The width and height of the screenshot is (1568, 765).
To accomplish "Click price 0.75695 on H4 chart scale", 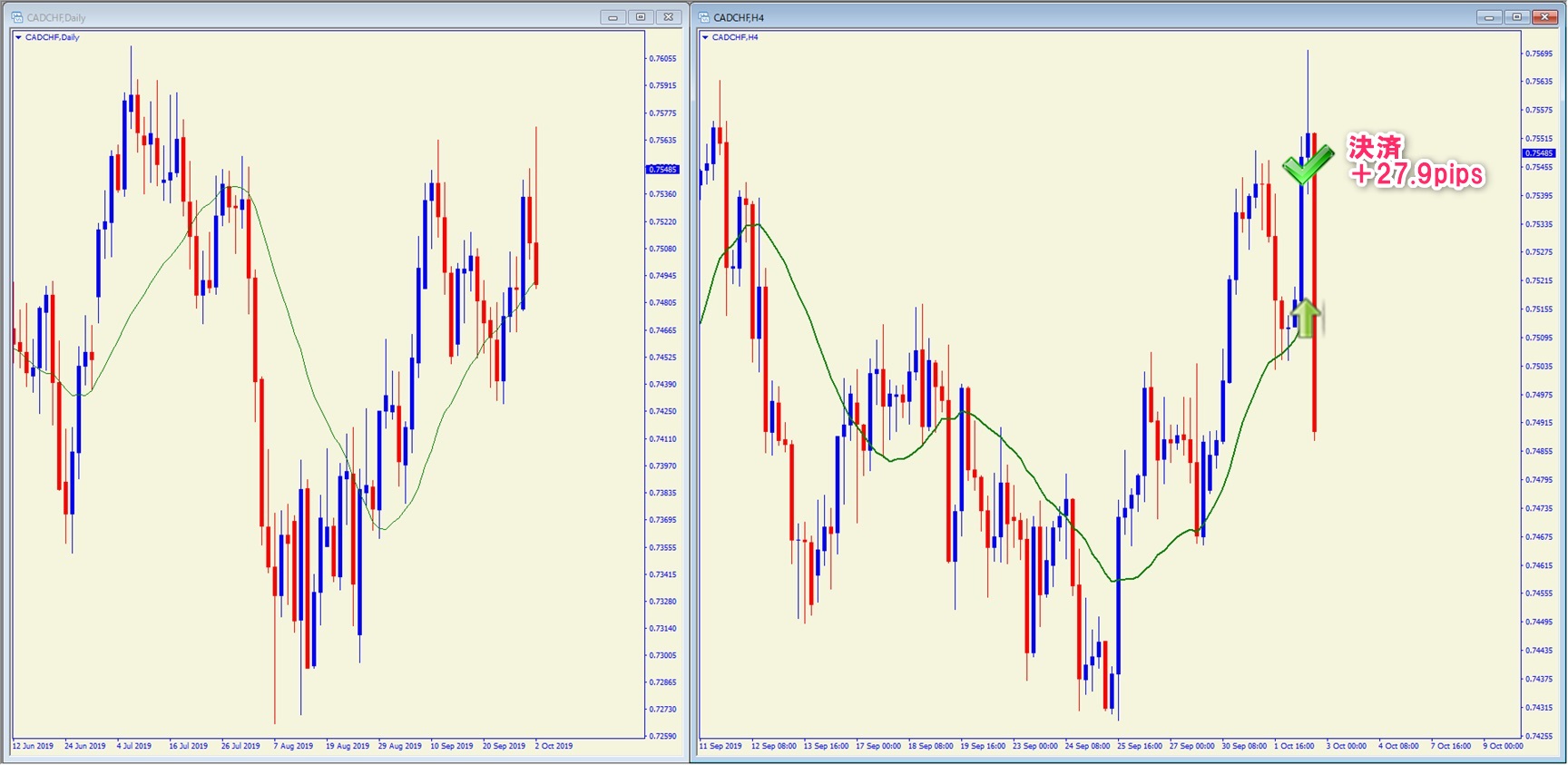I will pos(1539,54).
